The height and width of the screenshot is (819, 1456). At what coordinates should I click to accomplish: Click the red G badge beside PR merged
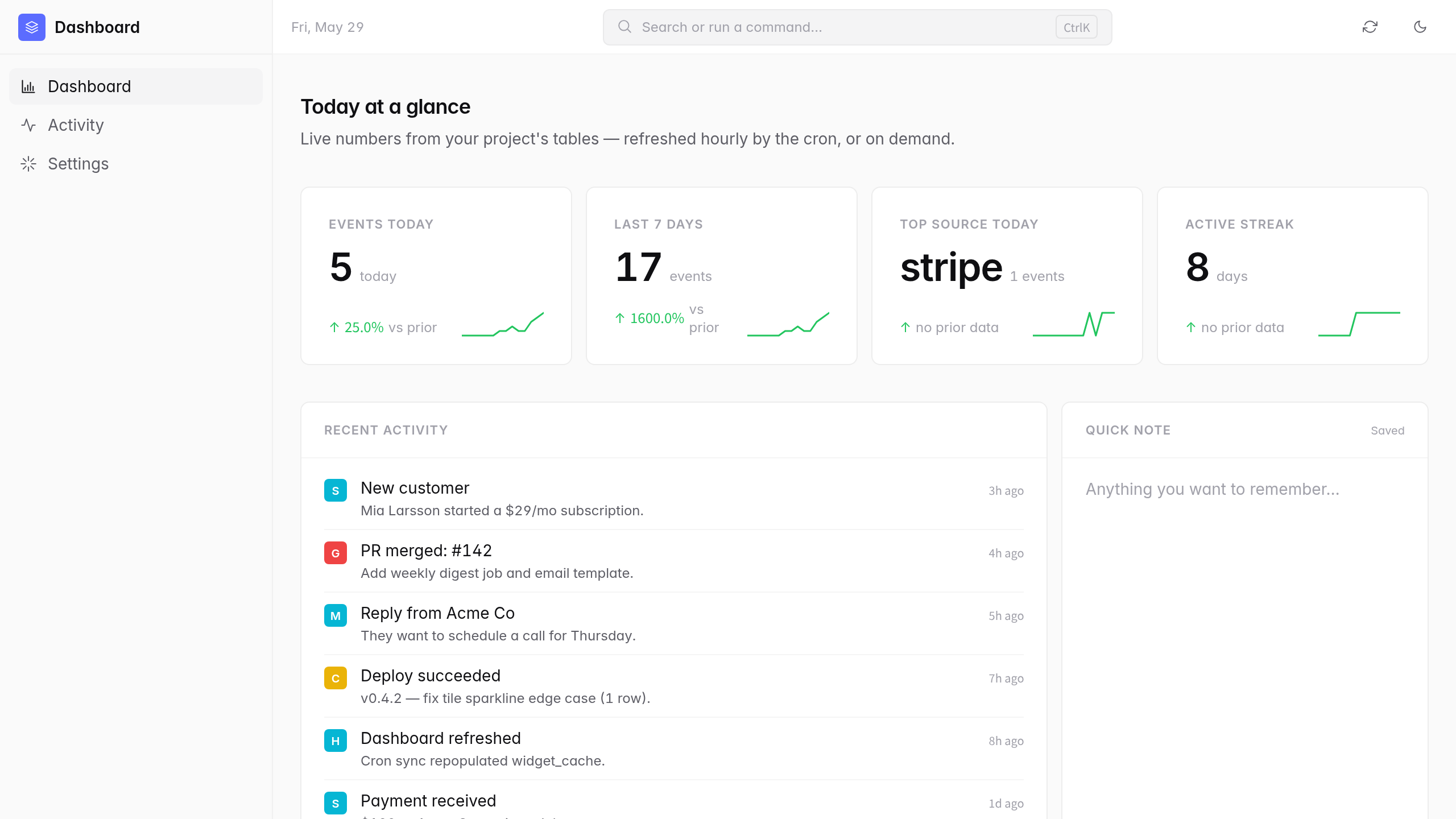click(x=336, y=553)
